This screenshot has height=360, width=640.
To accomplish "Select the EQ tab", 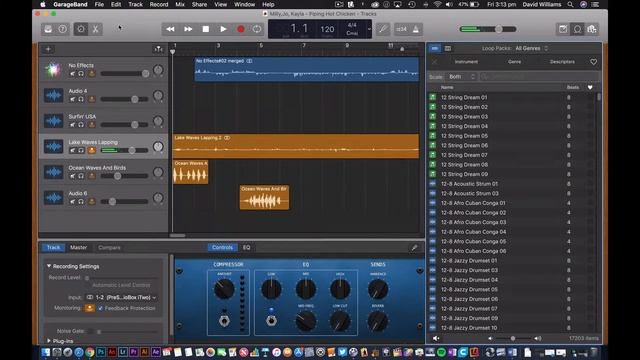I will [x=247, y=247].
